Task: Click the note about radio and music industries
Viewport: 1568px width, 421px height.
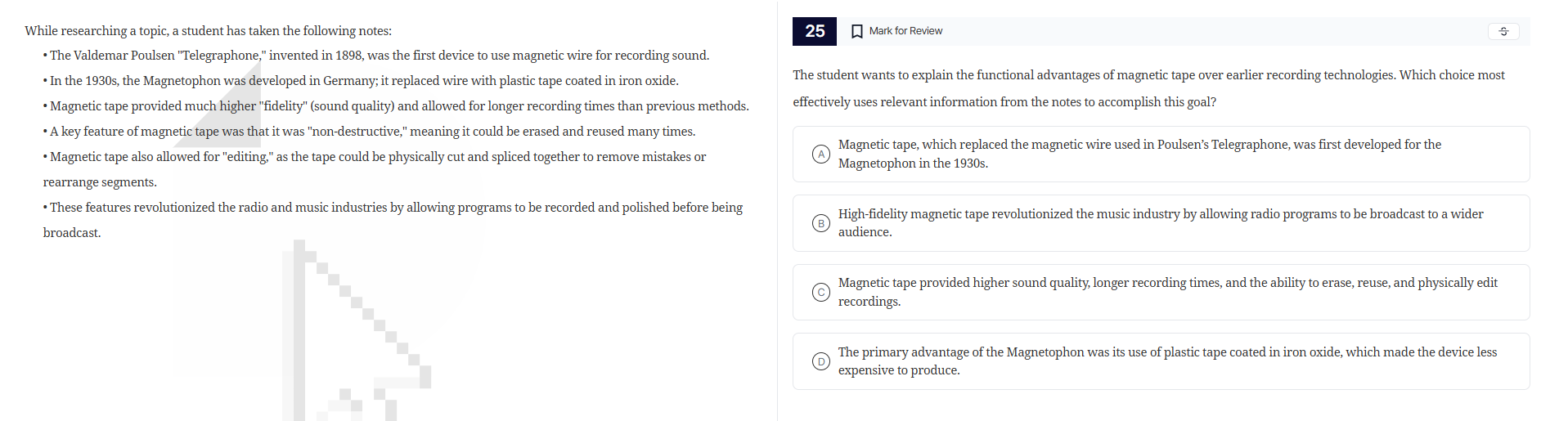Action: (396, 208)
